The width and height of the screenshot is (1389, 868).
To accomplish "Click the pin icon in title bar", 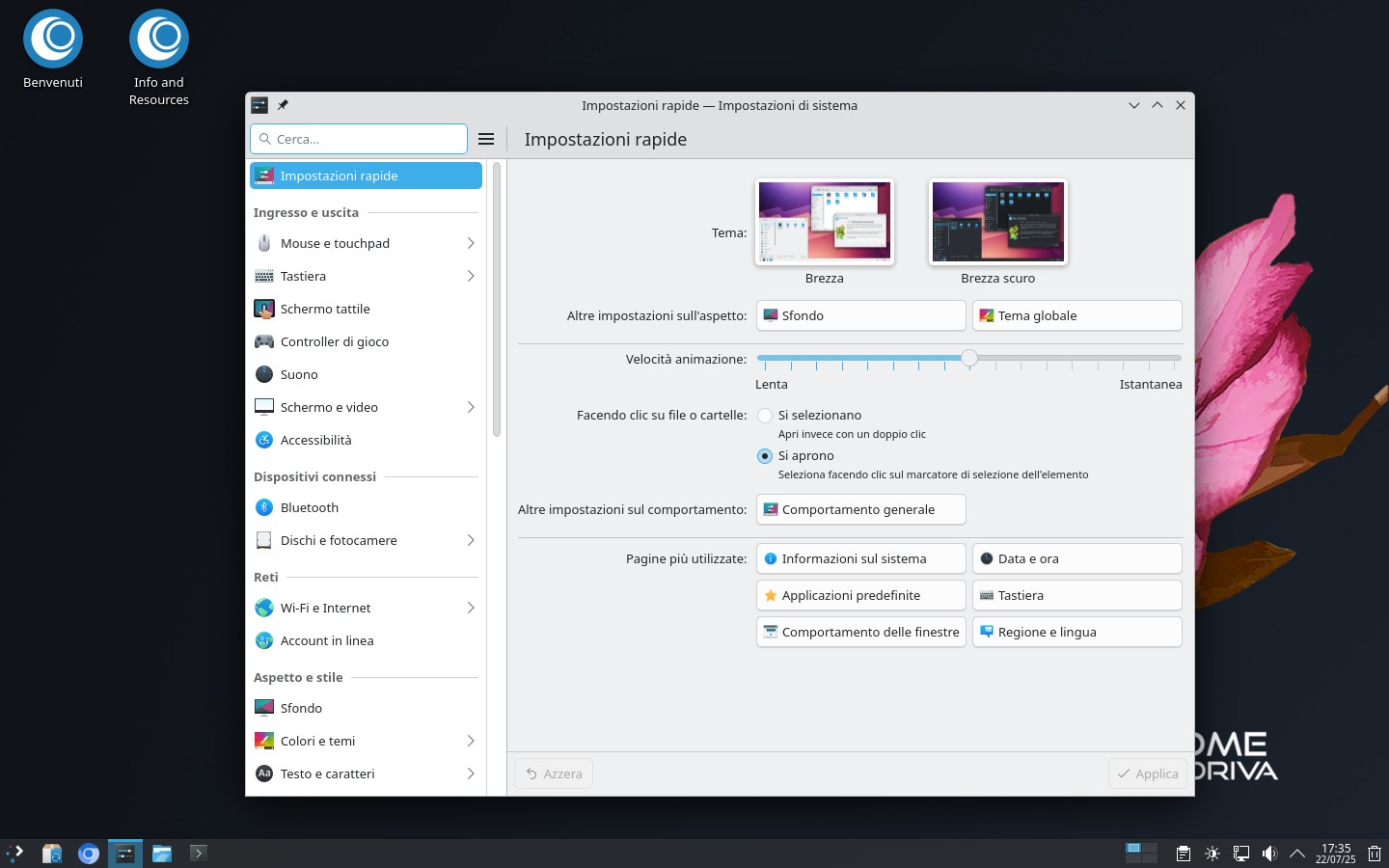I will tap(283, 105).
